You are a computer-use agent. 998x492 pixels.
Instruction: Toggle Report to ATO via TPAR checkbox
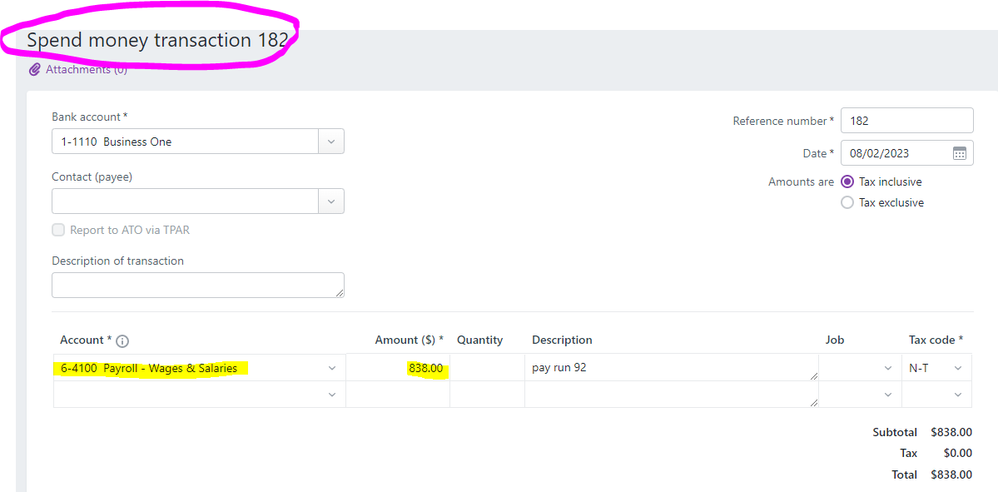[58, 230]
